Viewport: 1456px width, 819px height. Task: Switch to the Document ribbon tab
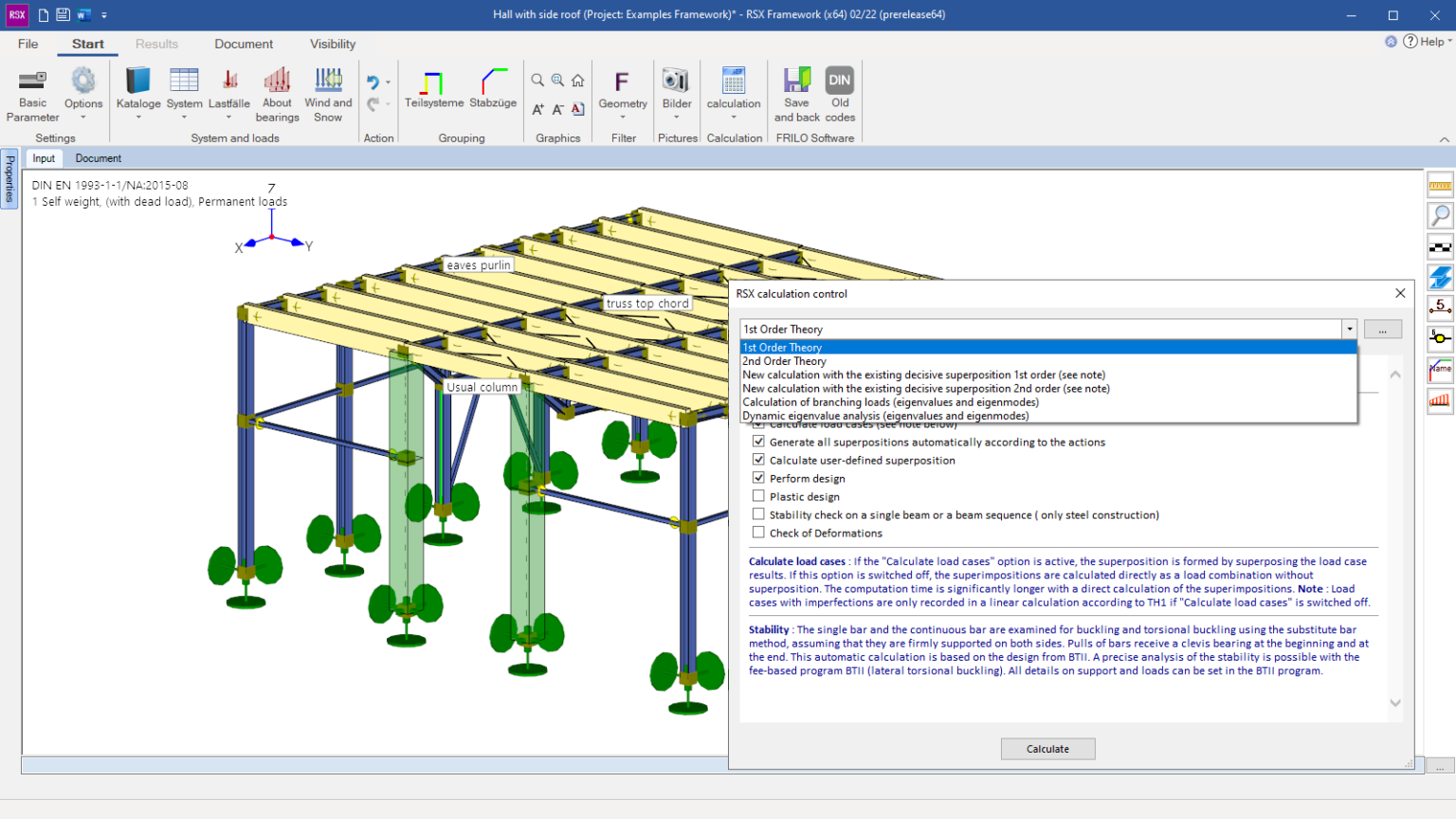tap(244, 44)
